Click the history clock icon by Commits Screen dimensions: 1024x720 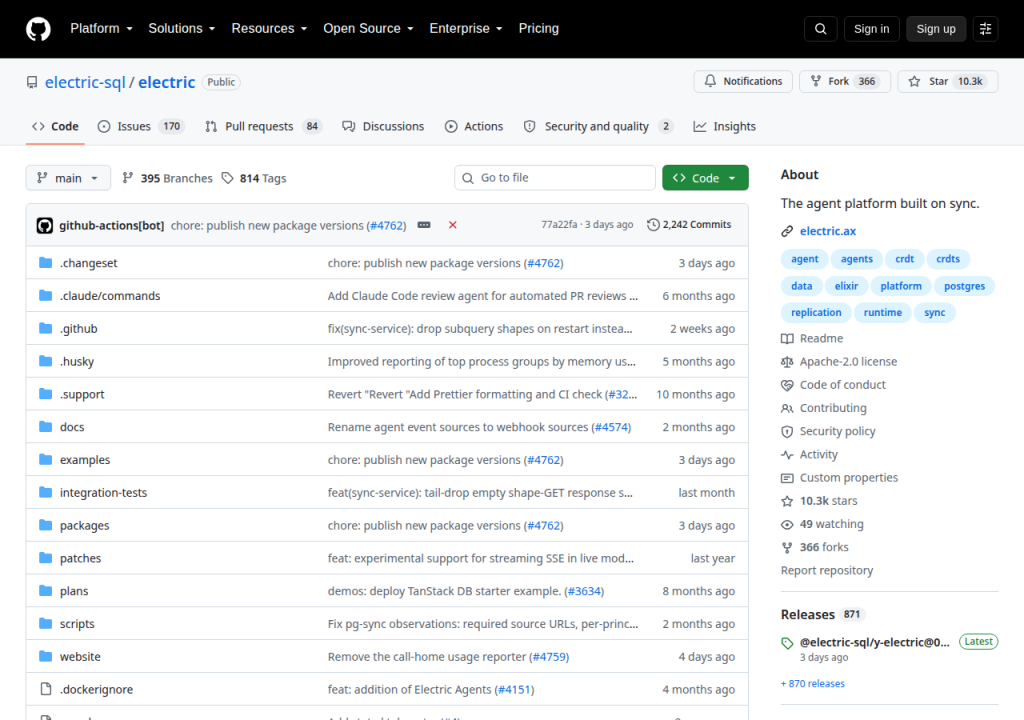pos(653,225)
